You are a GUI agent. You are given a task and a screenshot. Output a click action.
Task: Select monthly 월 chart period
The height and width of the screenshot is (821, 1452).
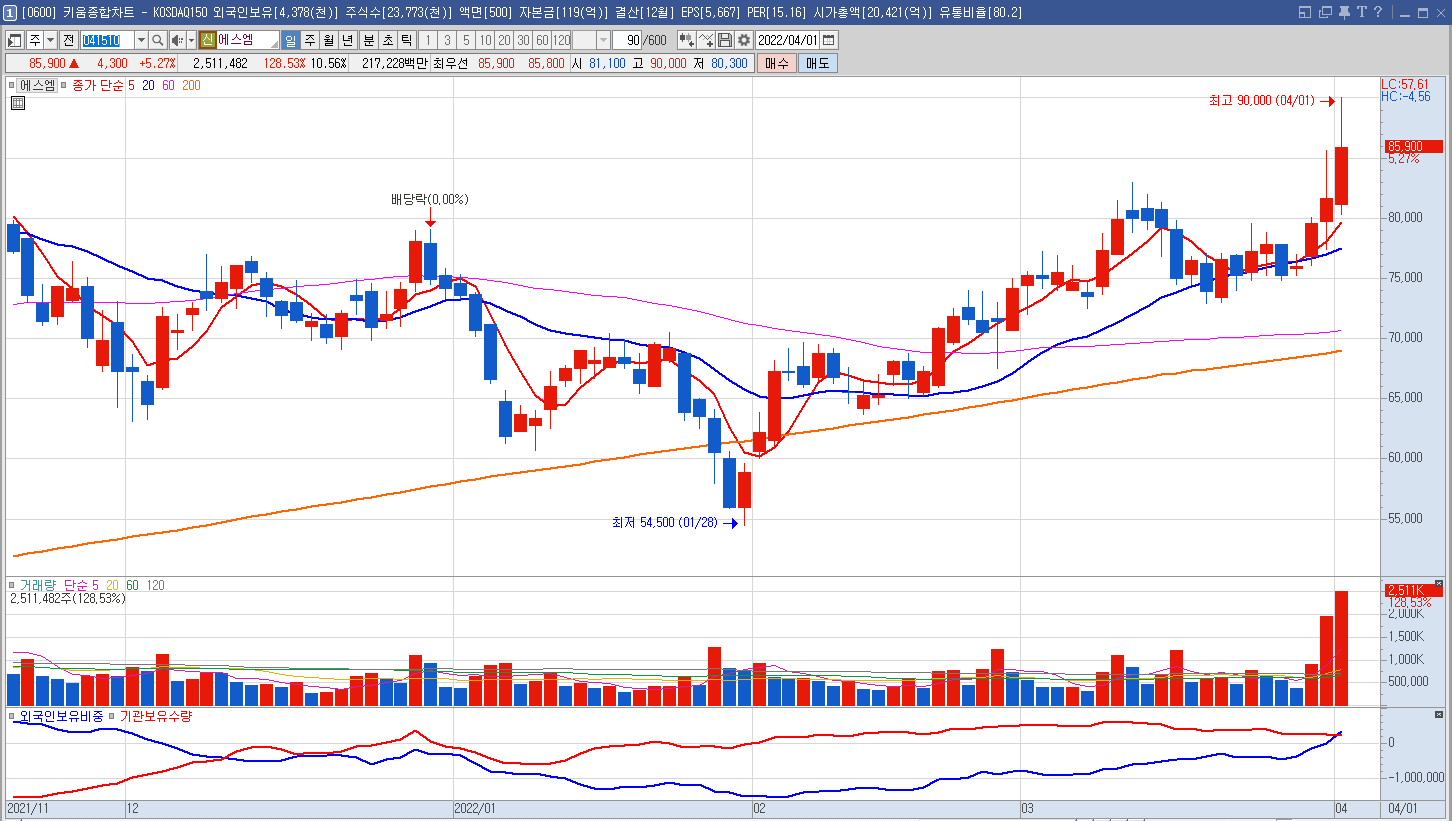pos(329,40)
